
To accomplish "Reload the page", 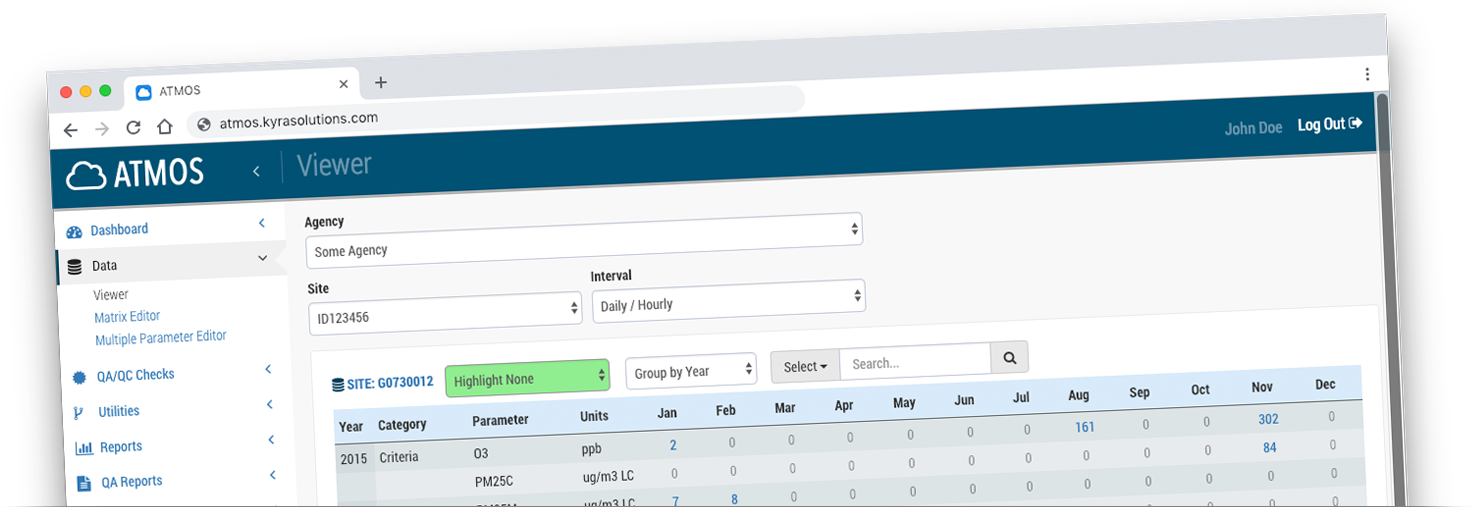I will click(x=133, y=128).
